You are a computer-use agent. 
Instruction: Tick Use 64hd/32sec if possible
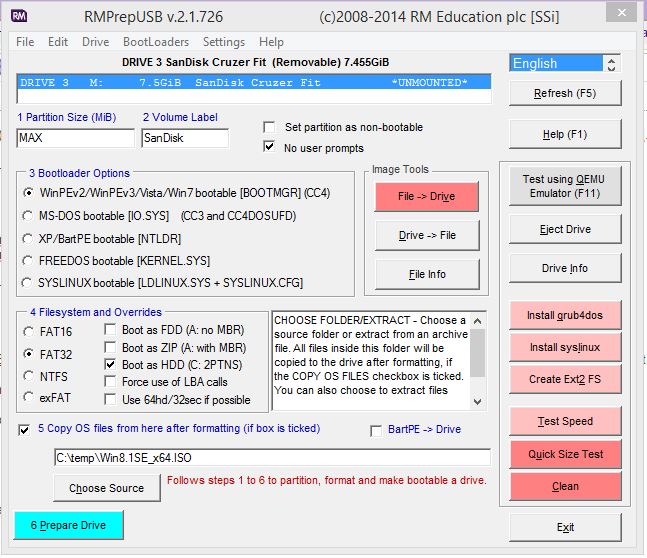coord(110,399)
